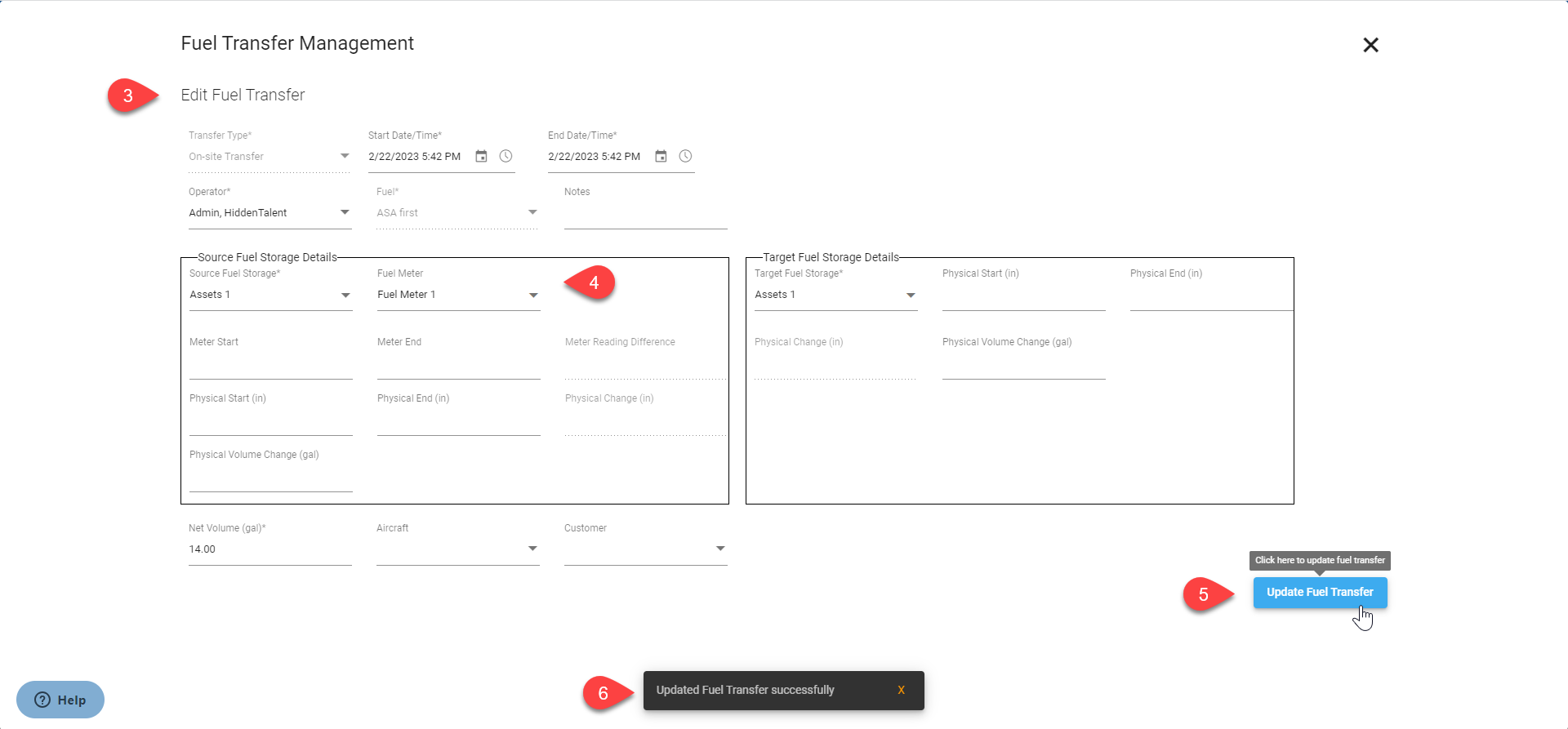1568x729 pixels.
Task: Select the Meter End input field
Action: coord(458,365)
